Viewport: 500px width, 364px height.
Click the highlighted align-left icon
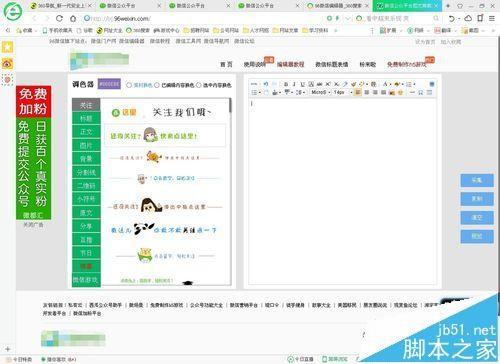[x=358, y=92]
